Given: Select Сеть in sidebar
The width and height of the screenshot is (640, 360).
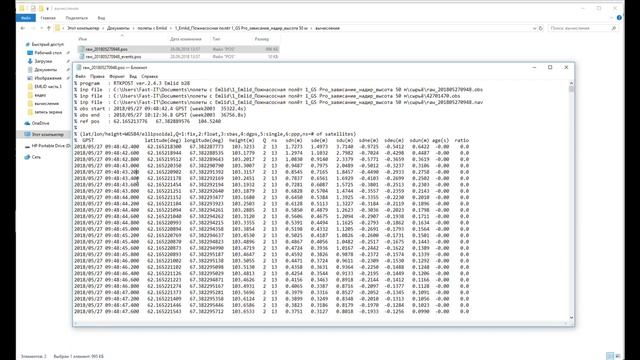Looking at the screenshot, I should [33, 157].
